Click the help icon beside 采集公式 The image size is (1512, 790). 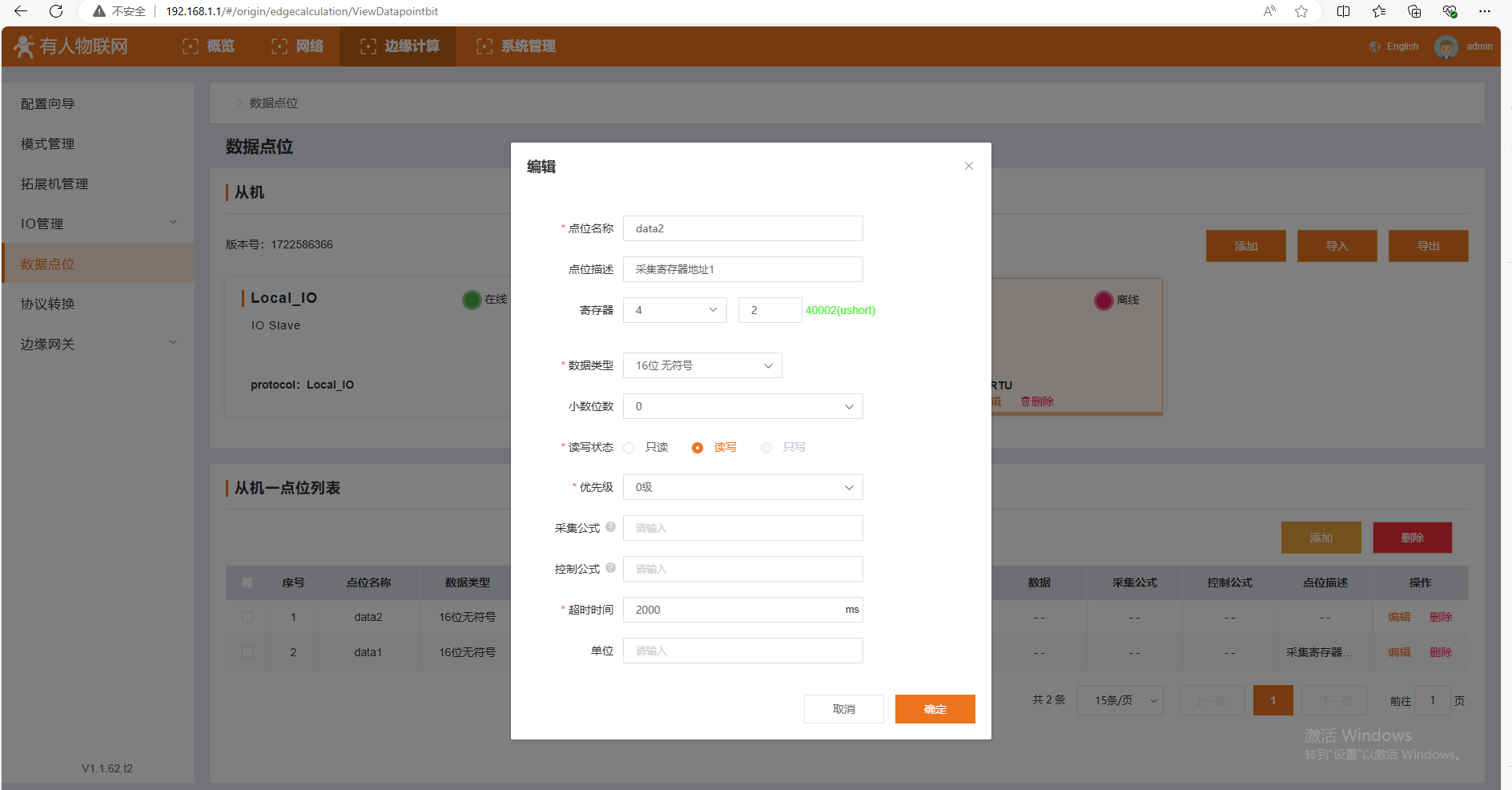tap(611, 527)
